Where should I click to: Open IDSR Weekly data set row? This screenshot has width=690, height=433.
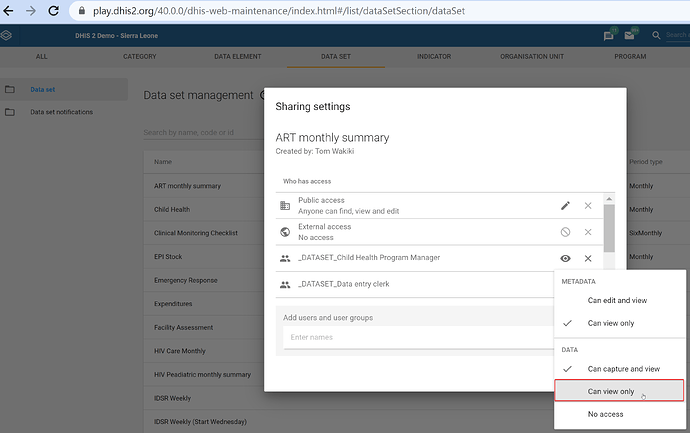click(203, 398)
